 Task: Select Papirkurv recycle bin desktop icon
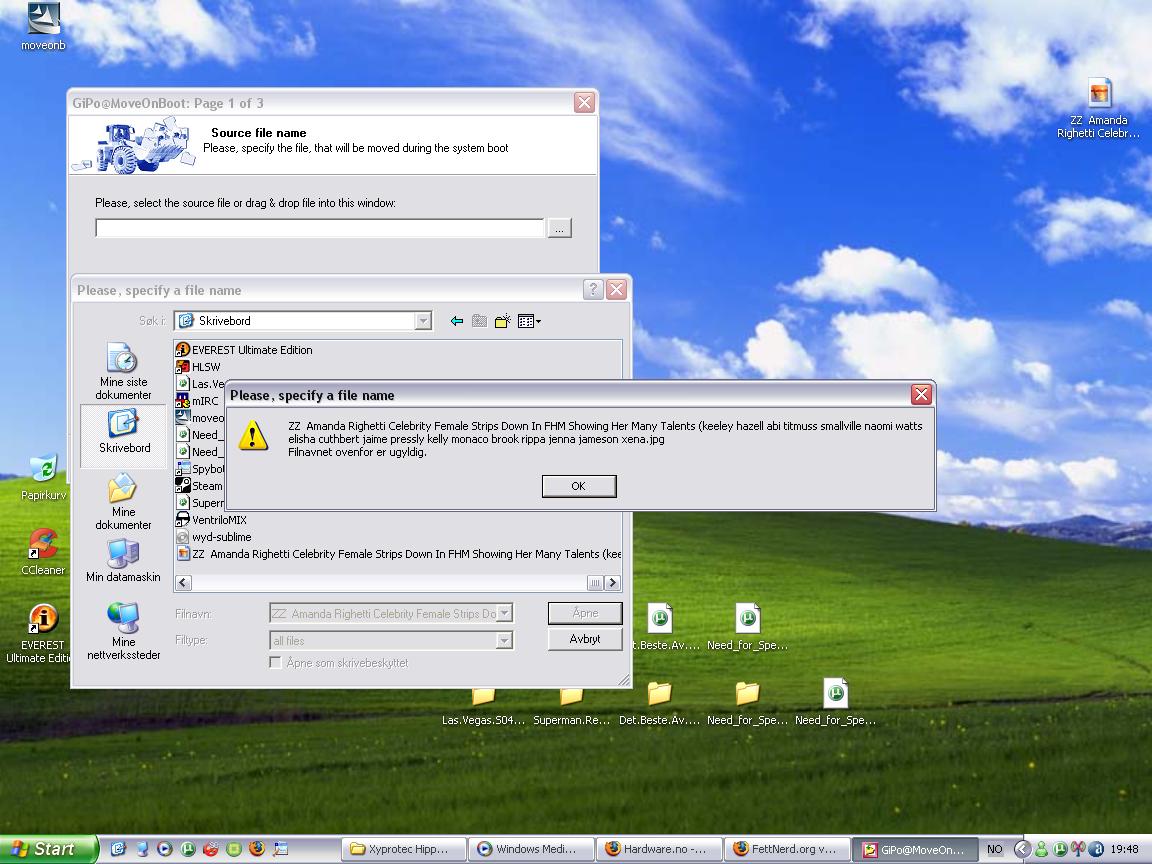[43, 478]
